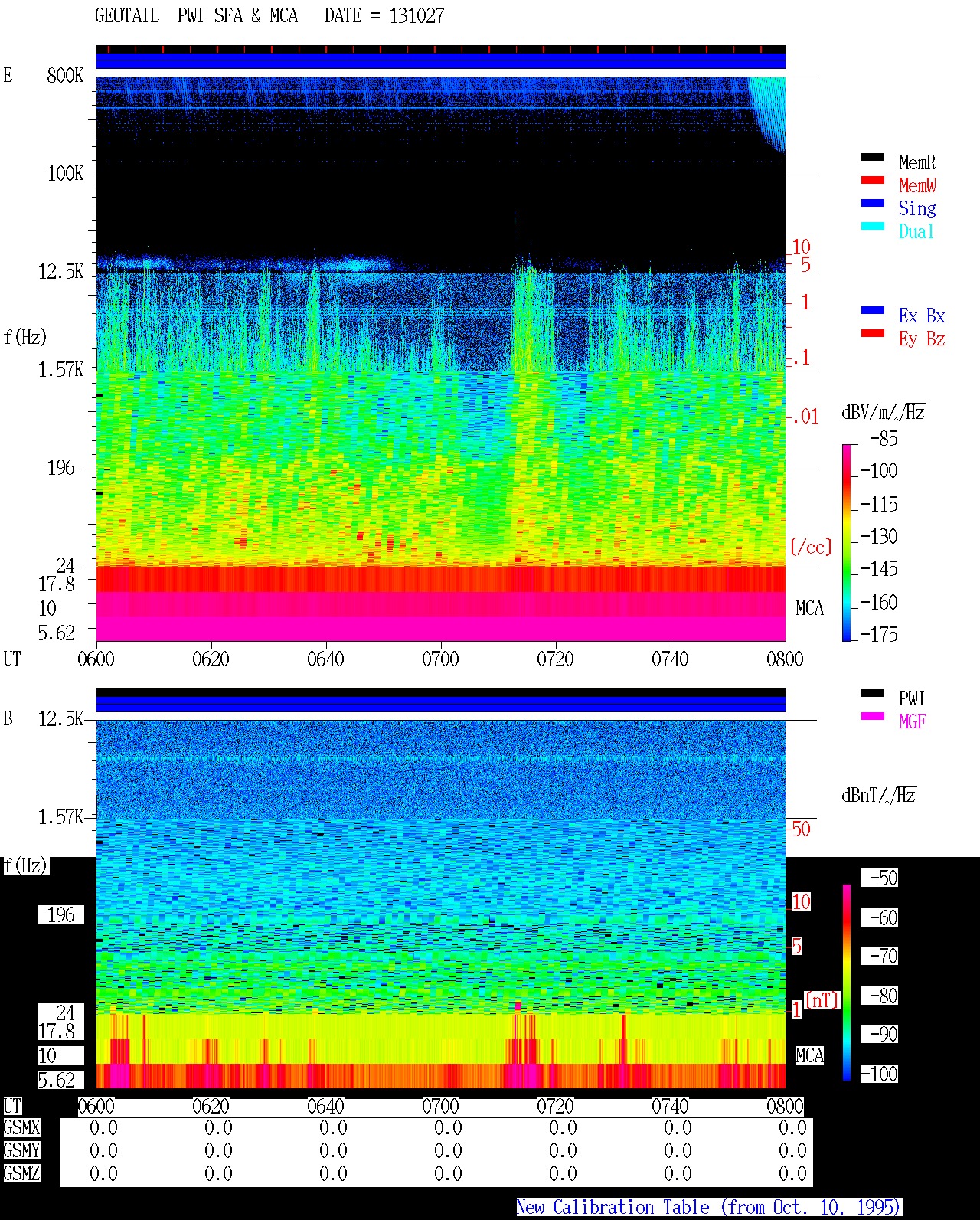Click the cyan Dual legend swatch
The height and width of the screenshot is (1220, 980).
(x=873, y=227)
